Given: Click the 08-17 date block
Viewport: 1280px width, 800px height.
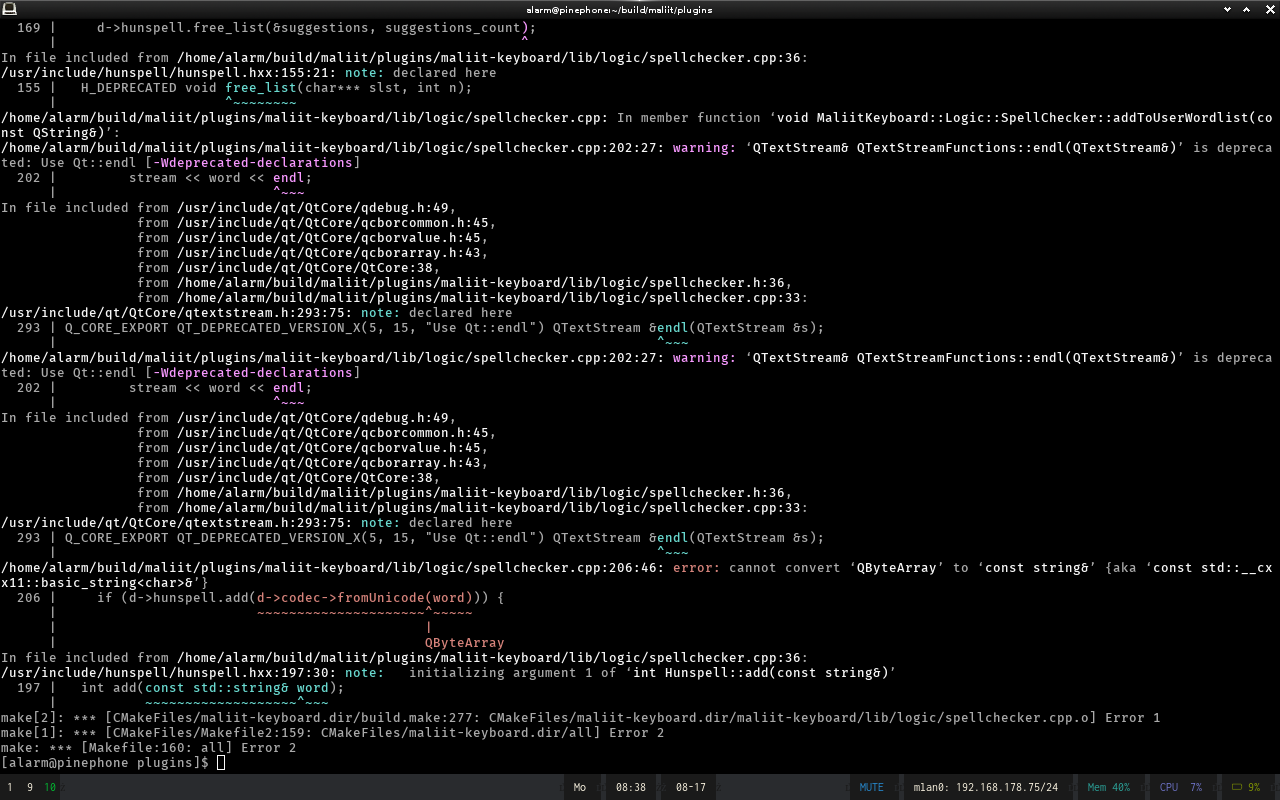Looking at the screenshot, I should point(690,787).
